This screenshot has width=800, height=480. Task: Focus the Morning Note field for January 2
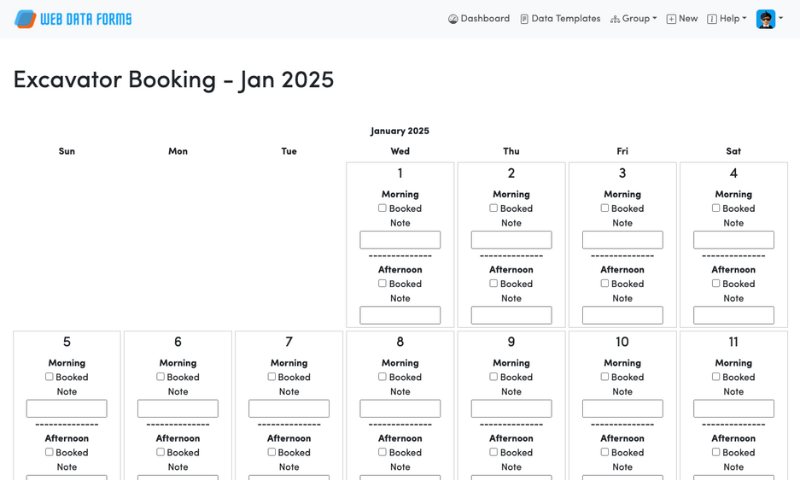[x=511, y=240]
